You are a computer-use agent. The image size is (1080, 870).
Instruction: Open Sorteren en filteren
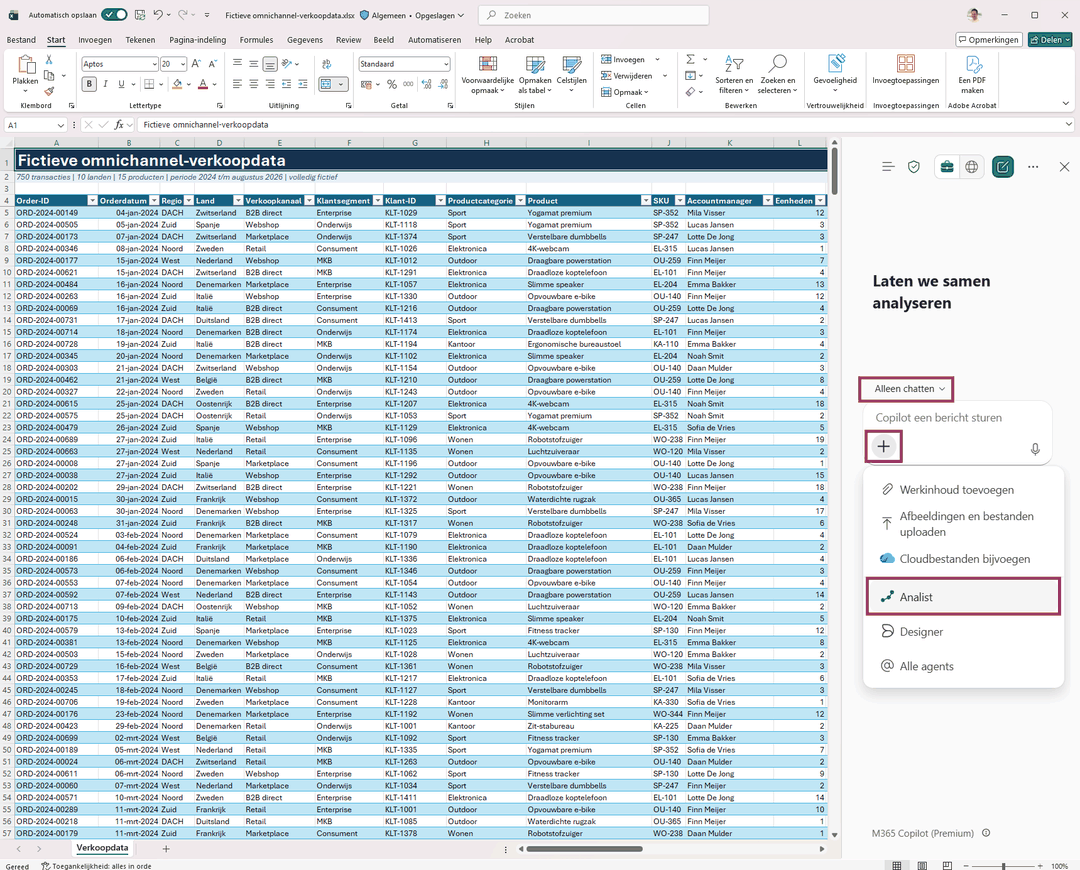tap(734, 74)
